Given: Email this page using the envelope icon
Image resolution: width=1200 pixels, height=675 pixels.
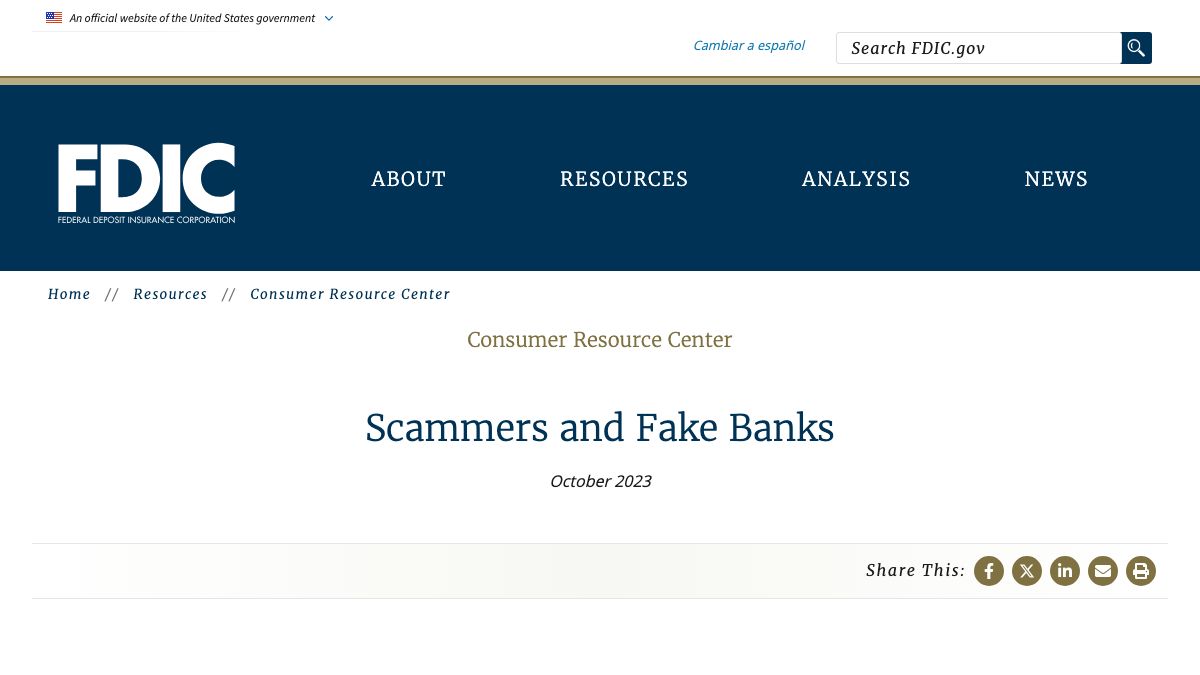Looking at the screenshot, I should click(x=1103, y=571).
